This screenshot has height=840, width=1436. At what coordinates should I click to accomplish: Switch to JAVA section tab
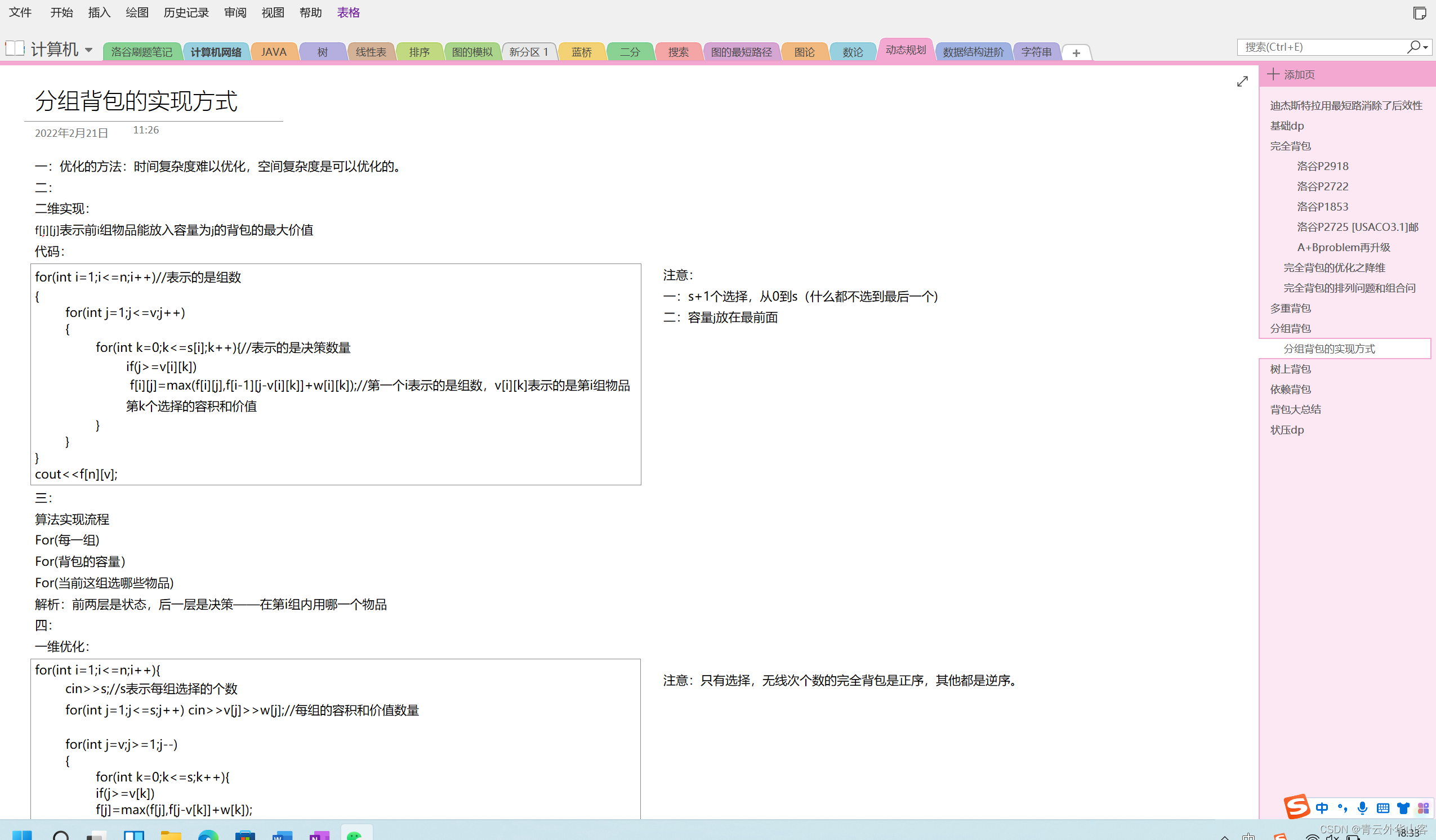tap(274, 52)
